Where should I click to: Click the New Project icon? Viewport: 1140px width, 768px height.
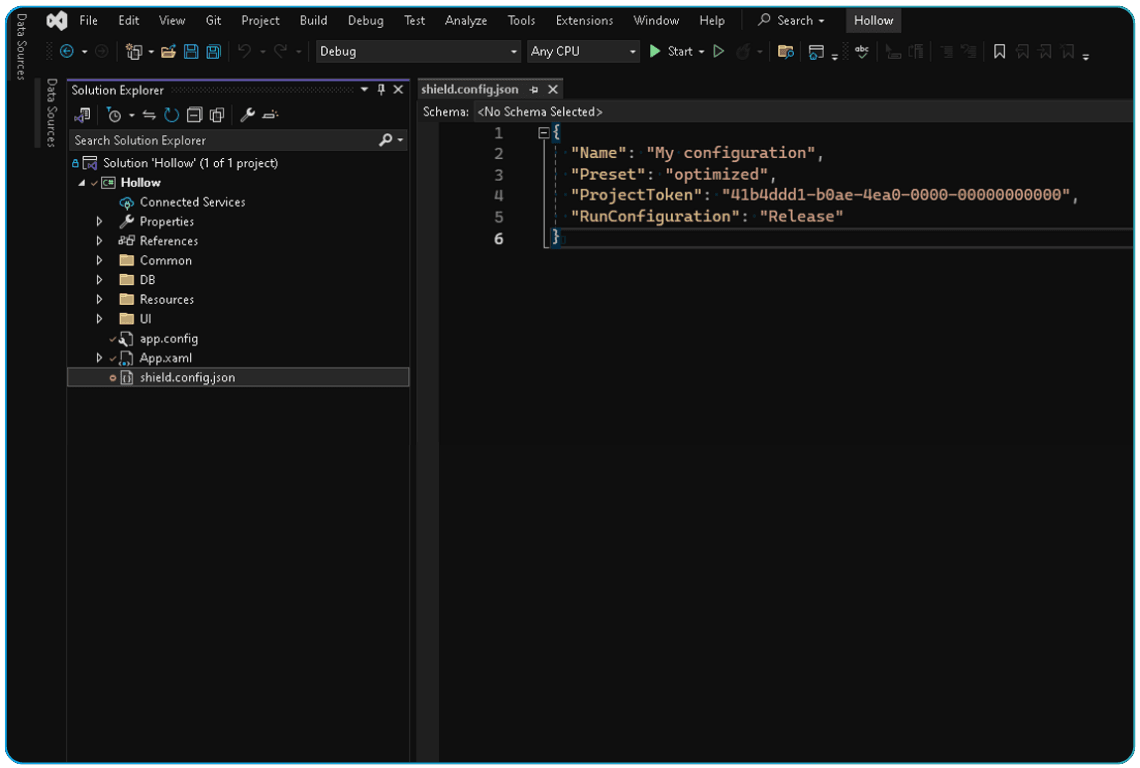click(x=133, y=51)
